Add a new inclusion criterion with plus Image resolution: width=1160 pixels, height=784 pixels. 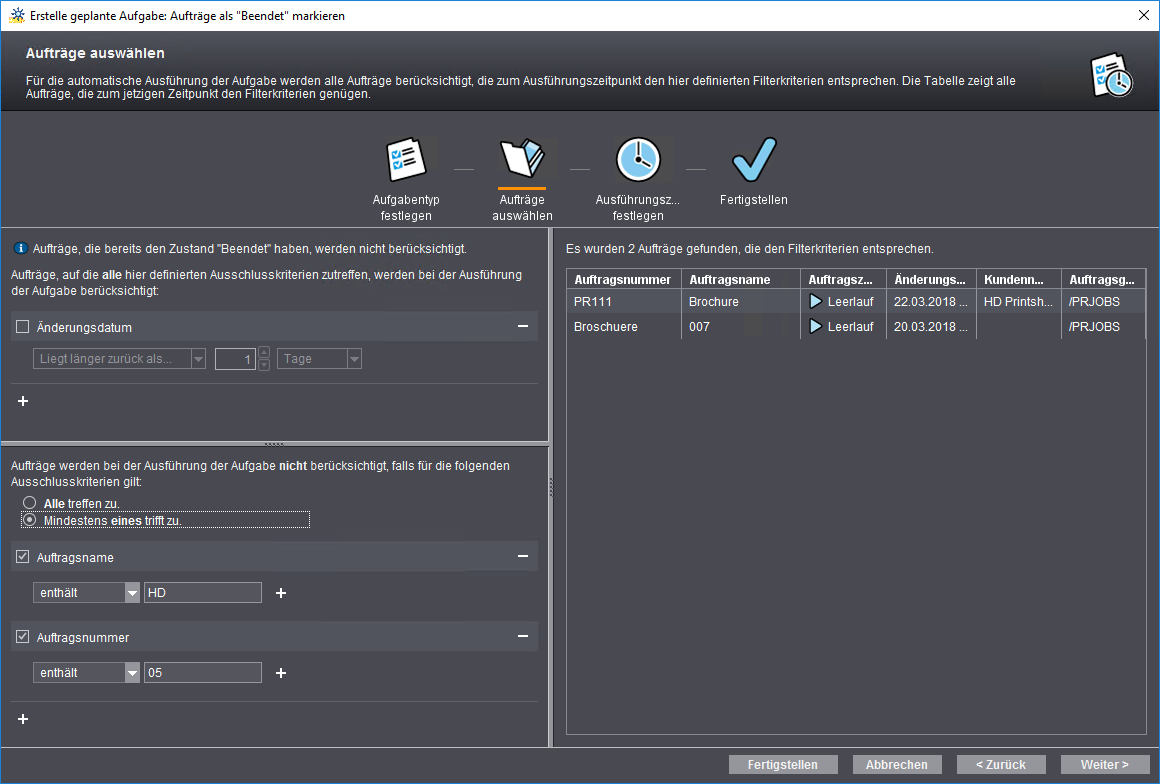(x=23, y=401)
